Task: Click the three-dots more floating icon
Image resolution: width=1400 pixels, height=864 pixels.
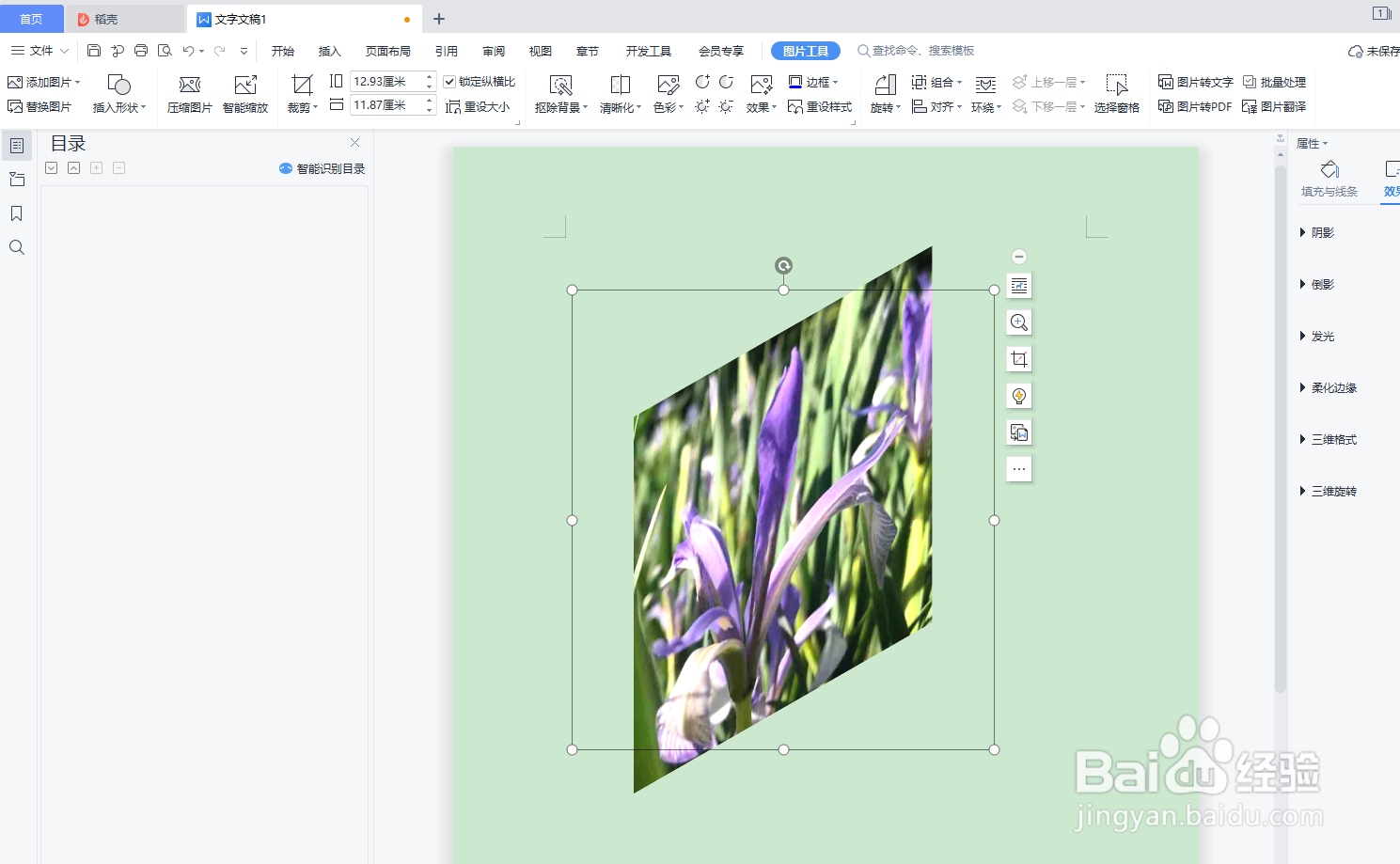Action: 1018,469
